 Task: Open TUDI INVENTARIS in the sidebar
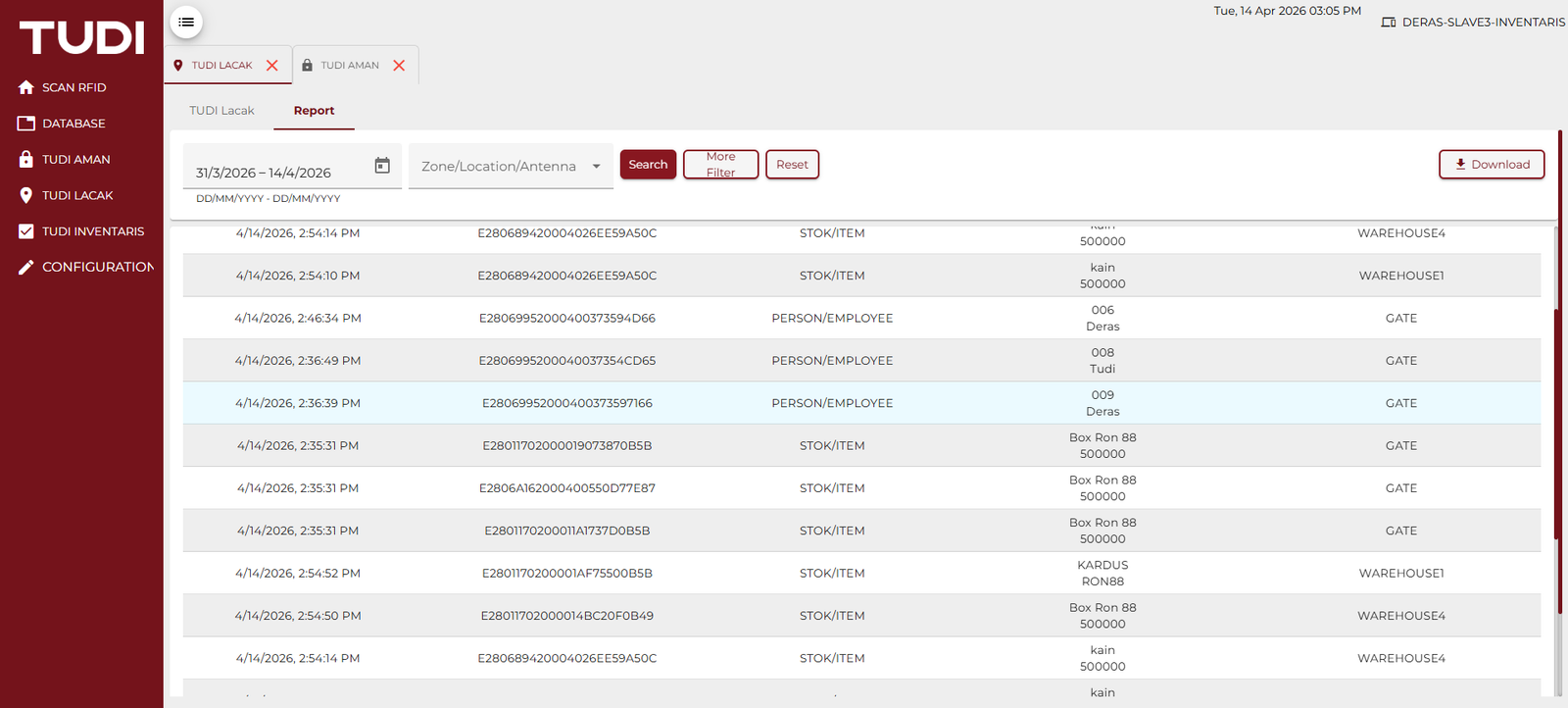click(x=93, y=231)
